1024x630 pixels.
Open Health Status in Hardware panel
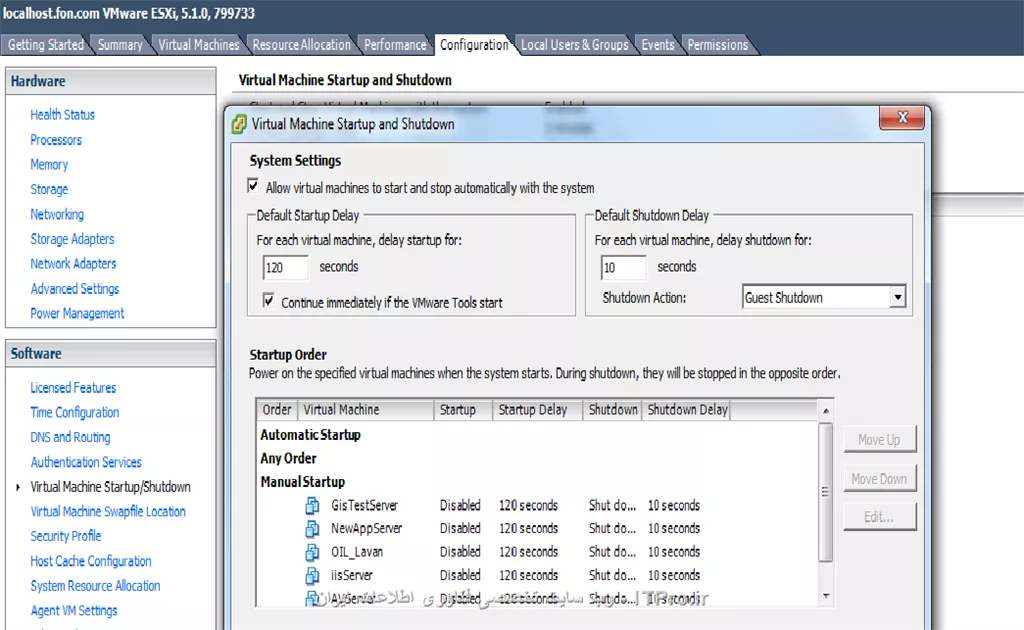coord(63,115)
